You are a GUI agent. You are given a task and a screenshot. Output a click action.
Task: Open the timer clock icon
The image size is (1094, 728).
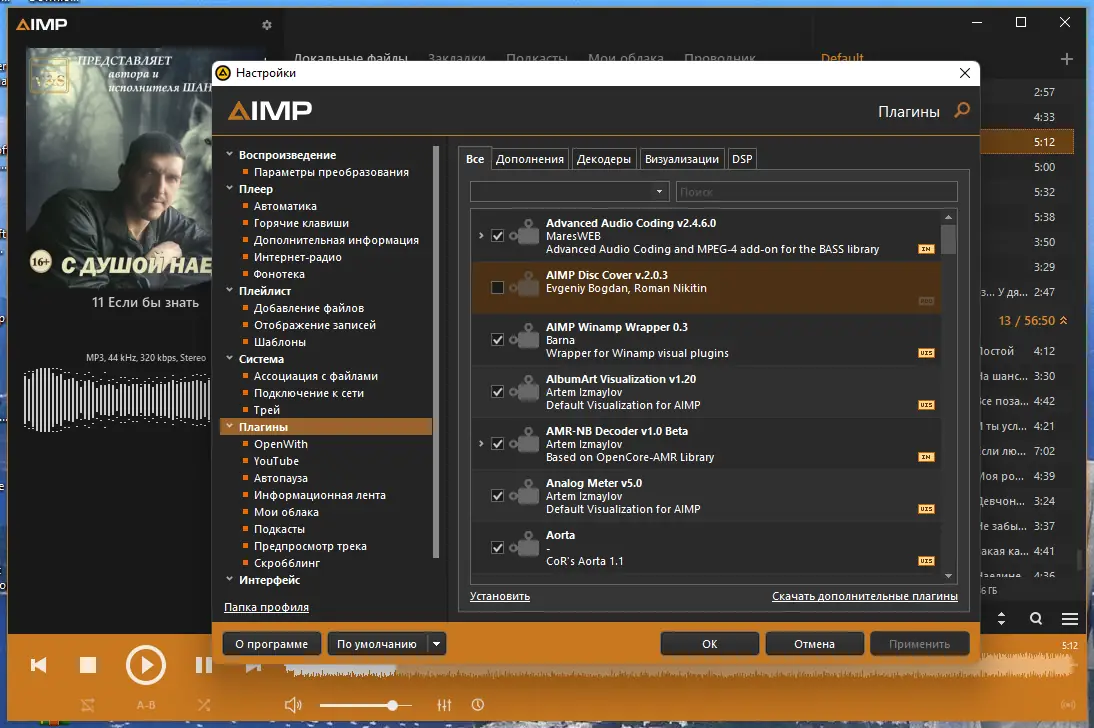(x=478, y=705)
